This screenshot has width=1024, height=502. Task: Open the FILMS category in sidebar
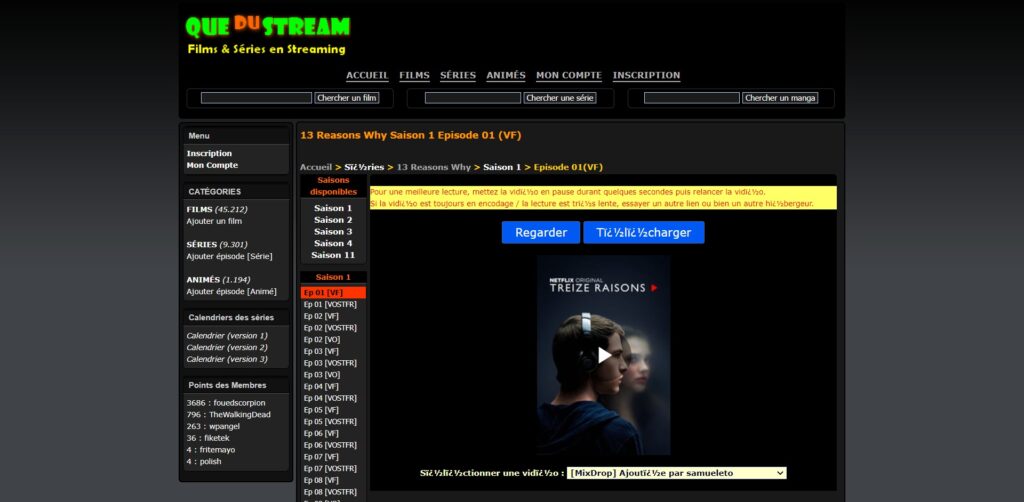tap(199, 210)
